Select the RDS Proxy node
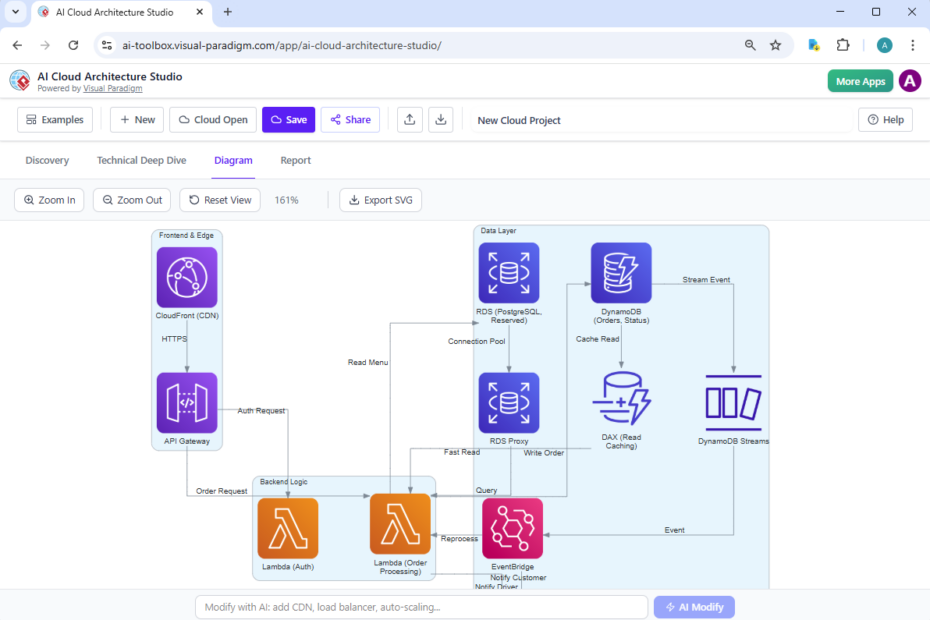Viewport: 930px width, 620px height. (508, 403)
